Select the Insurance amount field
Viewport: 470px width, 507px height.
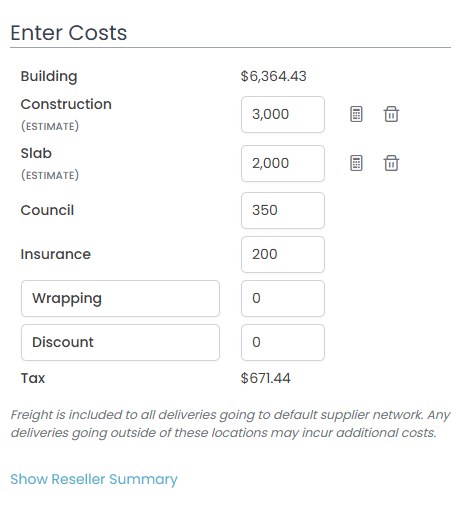(x=283, y=255)
